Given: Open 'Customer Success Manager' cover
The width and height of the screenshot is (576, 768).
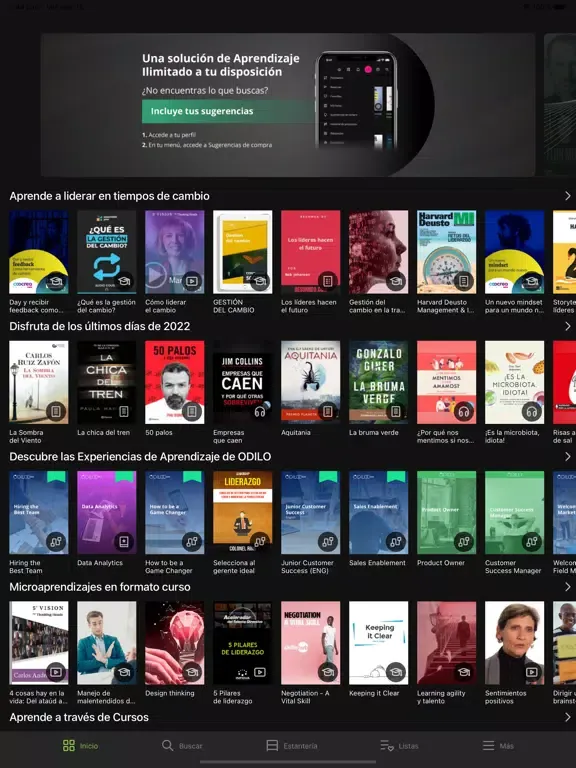Looking at the screenshot, I should point(514,512).
